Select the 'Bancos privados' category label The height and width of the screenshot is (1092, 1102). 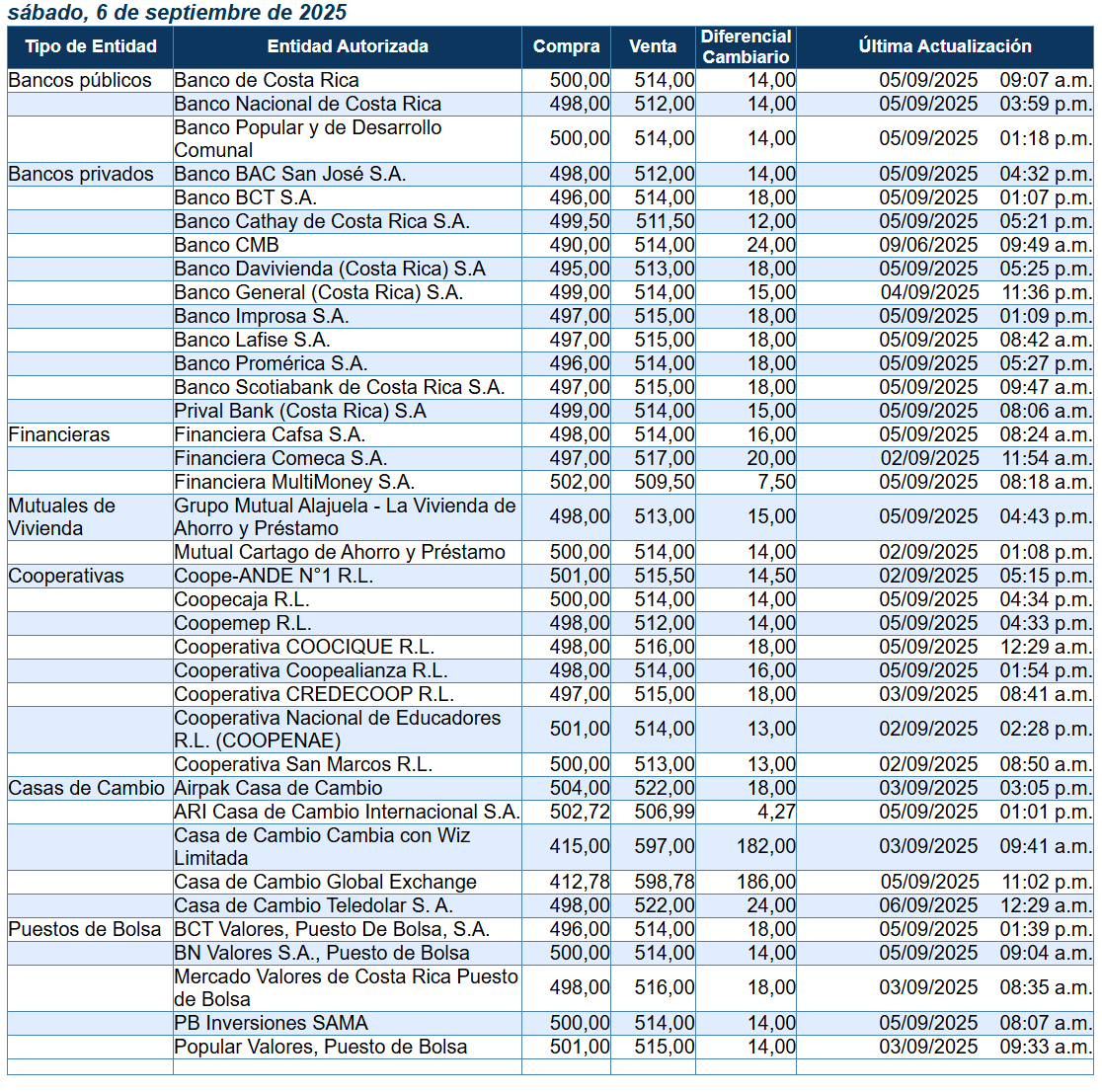click(81, 175)
